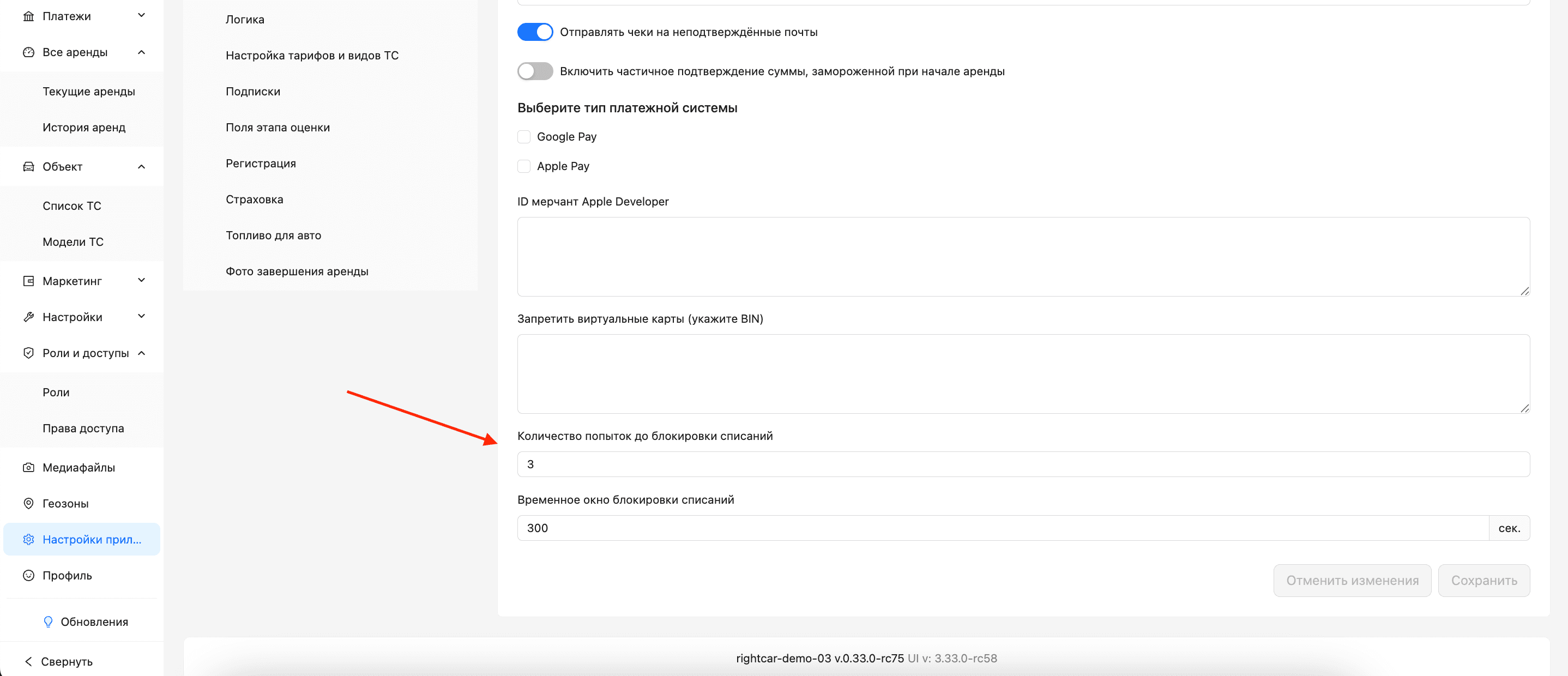Open the Подписки settings section
The height and width of the screenshot is (676, 1568).
click(x=252, y=91)
